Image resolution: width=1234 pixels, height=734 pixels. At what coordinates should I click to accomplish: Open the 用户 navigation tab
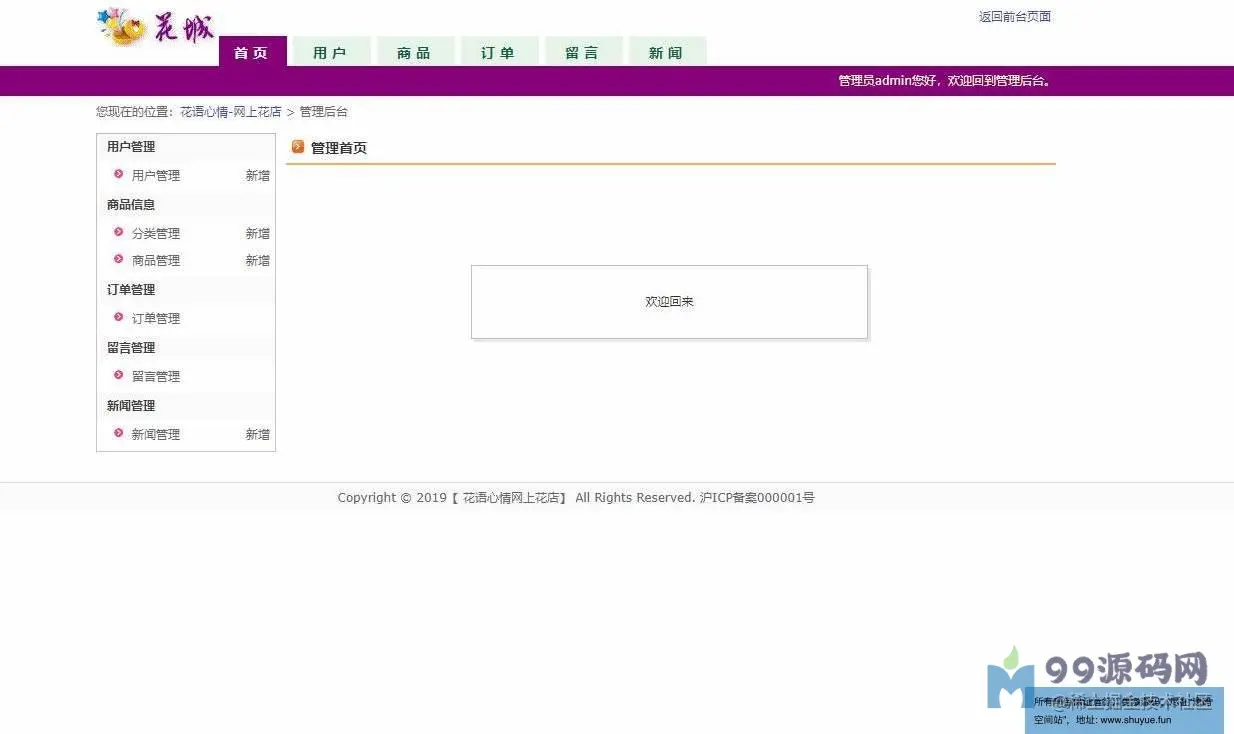(331, 52)
